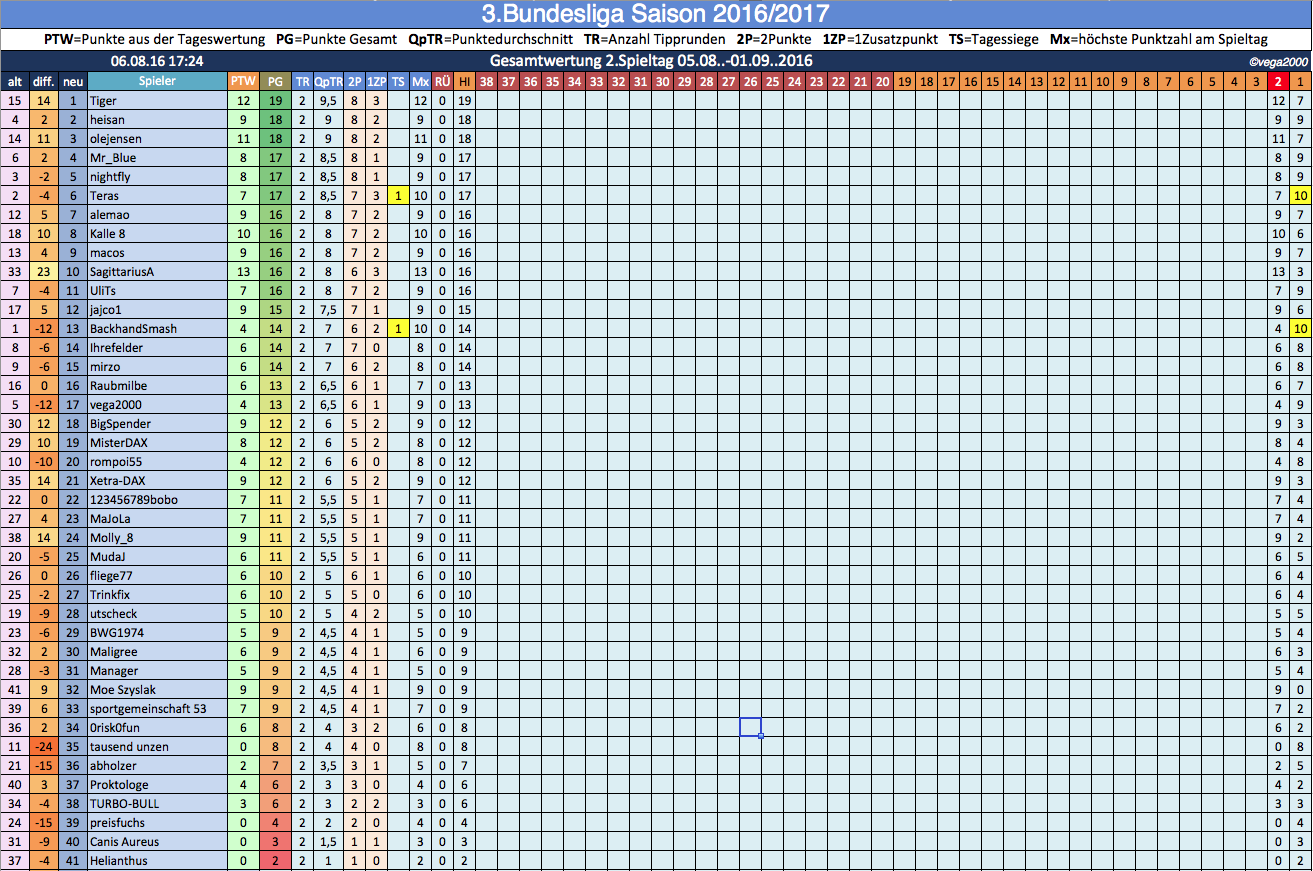Select the date cell 06.08.16 17:24
This screenshot has height=871, width=1313.
(x=157, y=61)
